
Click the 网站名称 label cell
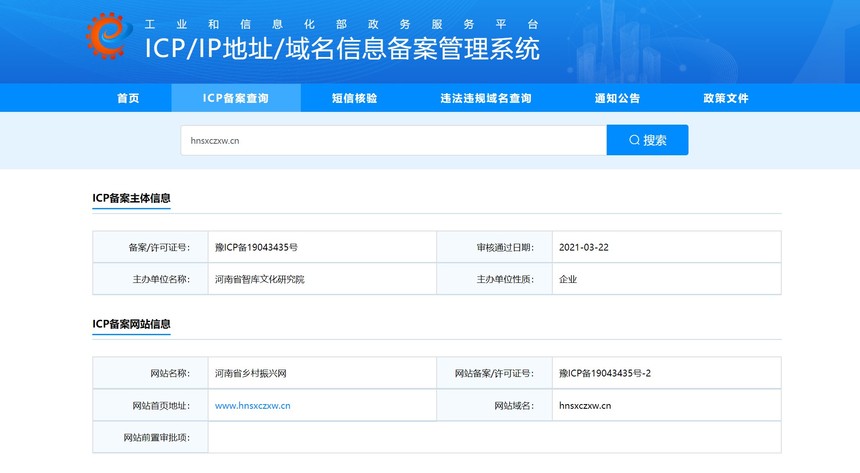(150, 373)
